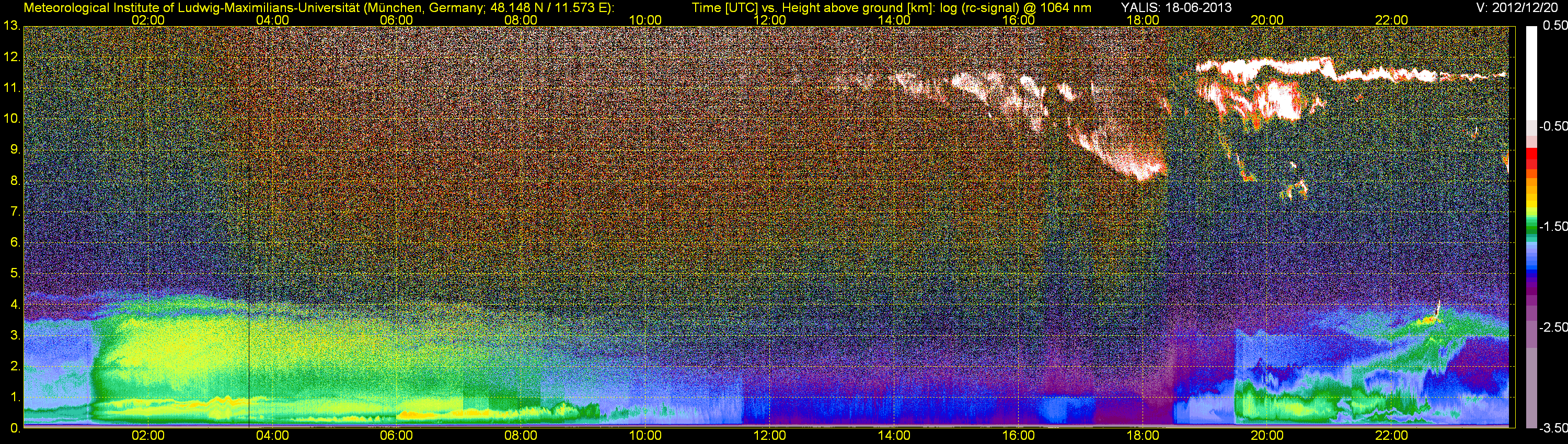Click the 10:00 label on the lower time axis
Image resolution: width=1568 pixels, height=444 pixels.
point(645,436)
